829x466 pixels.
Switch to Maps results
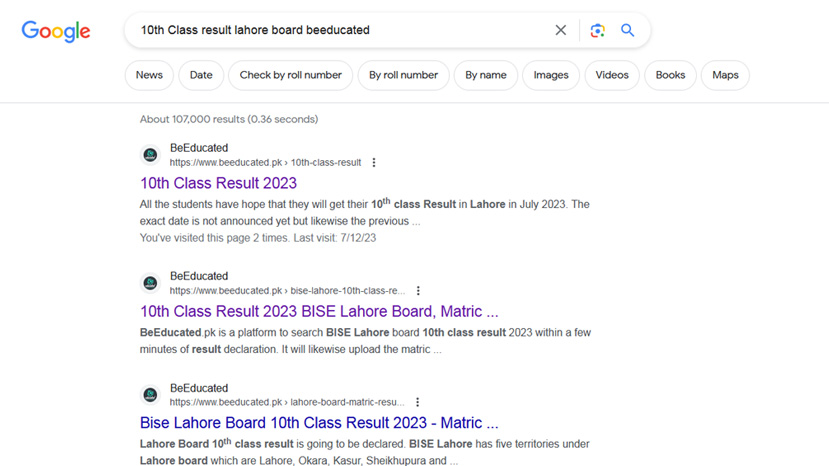coord(725,75)
